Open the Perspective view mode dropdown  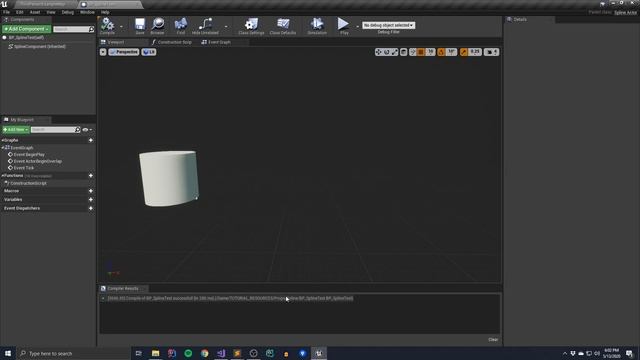click(x=124, y=52)
